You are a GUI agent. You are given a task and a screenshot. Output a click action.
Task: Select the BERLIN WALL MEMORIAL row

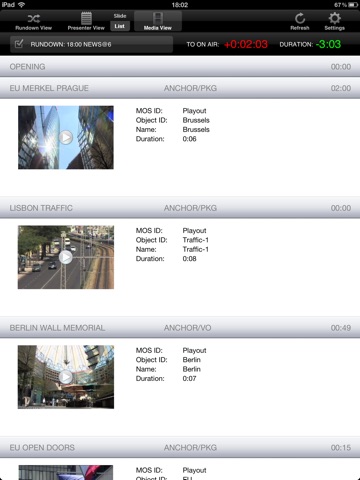point(180,328)
